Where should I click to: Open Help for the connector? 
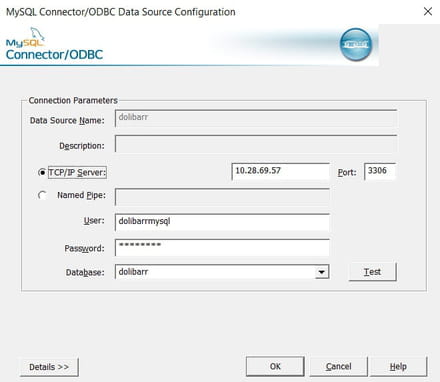click(398, 366)
